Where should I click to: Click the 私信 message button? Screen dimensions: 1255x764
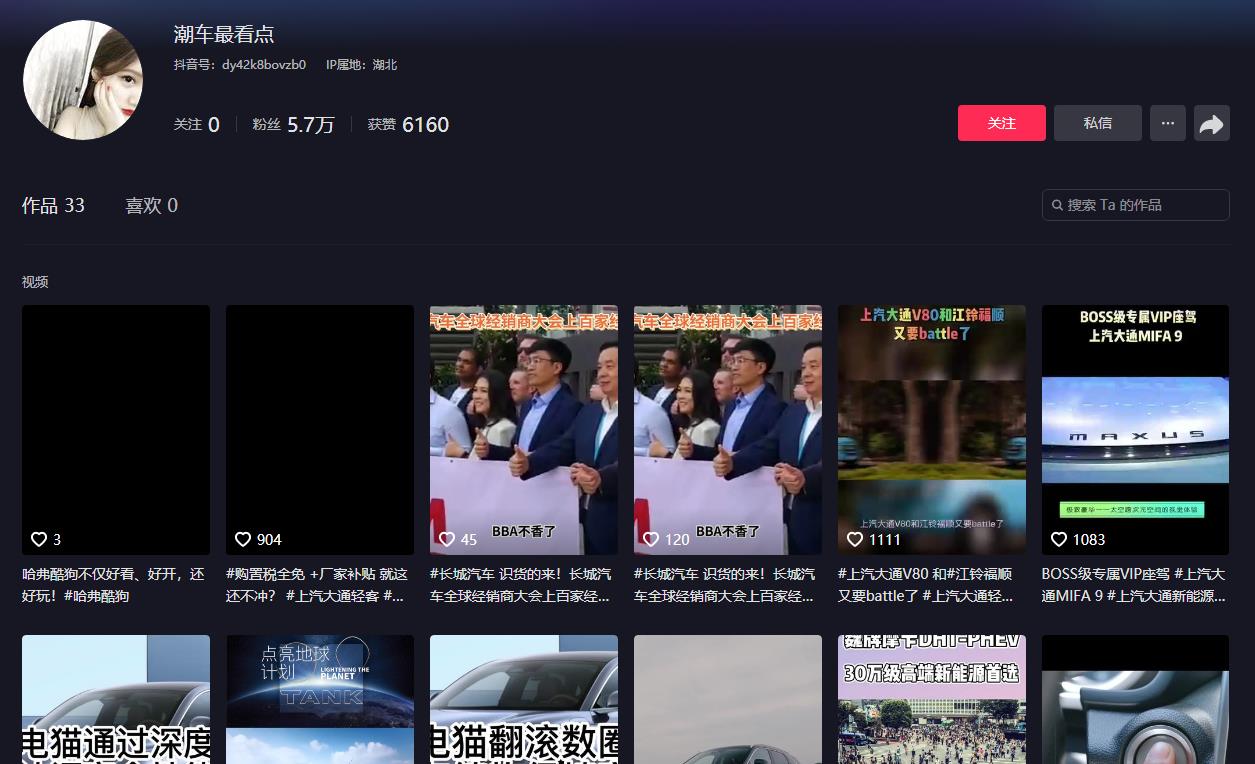(x=1098, y=123)
